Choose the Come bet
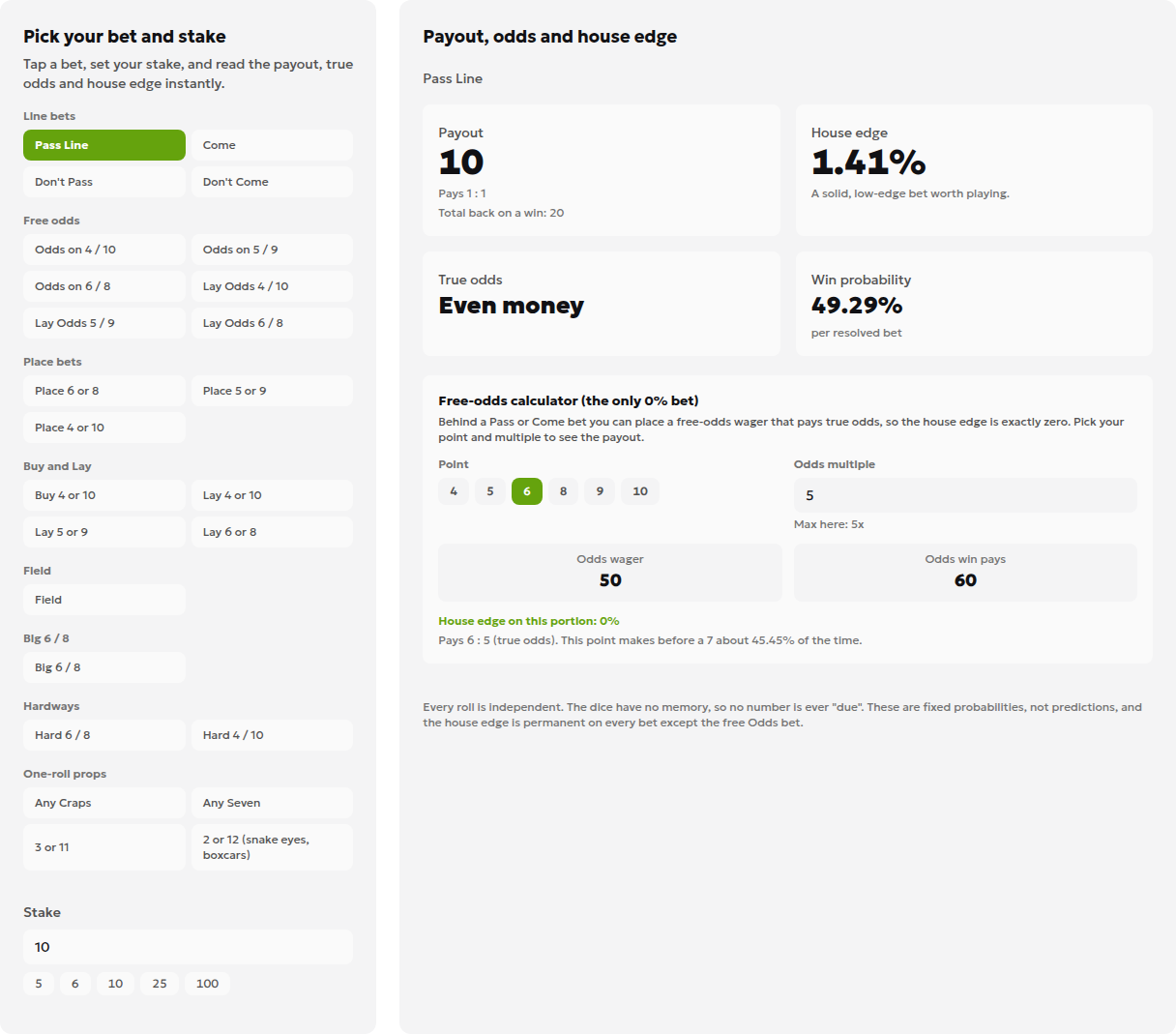The image size is (1176, 1034). [272, 145]
